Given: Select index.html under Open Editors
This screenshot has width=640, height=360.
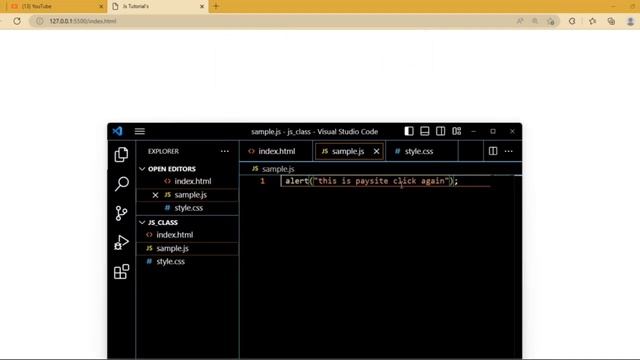Looking at the screenshot, I should (x=187, y=181).
